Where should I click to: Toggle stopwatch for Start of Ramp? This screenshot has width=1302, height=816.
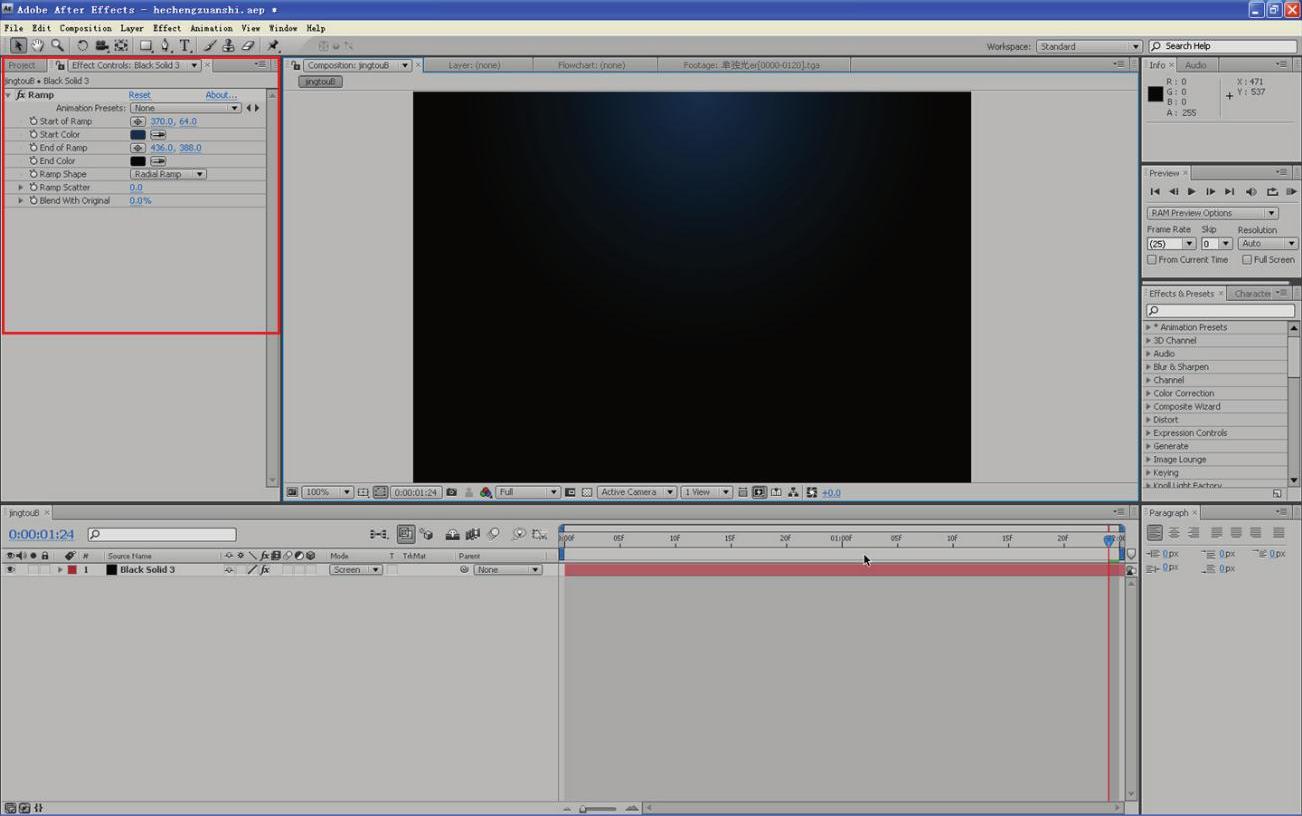(33, 121)
